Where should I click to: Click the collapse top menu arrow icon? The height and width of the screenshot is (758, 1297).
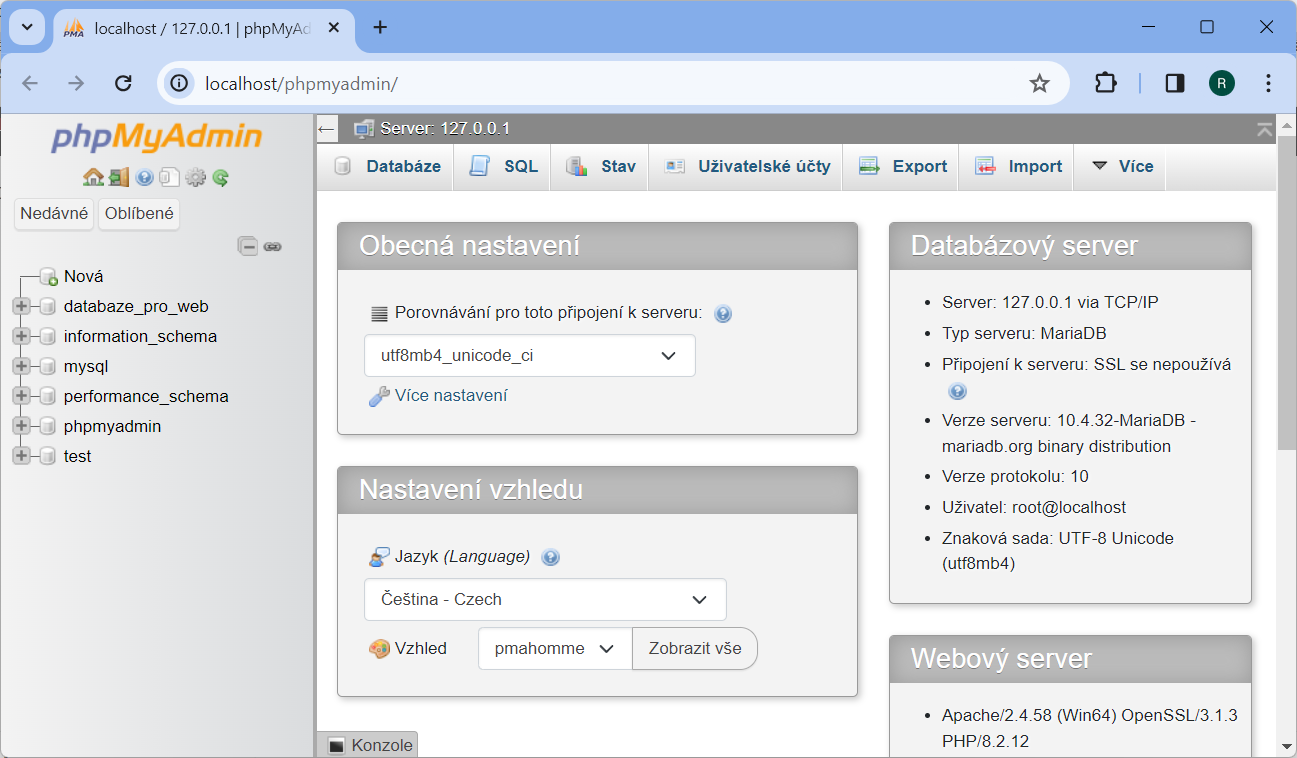tap(1265, 129)
